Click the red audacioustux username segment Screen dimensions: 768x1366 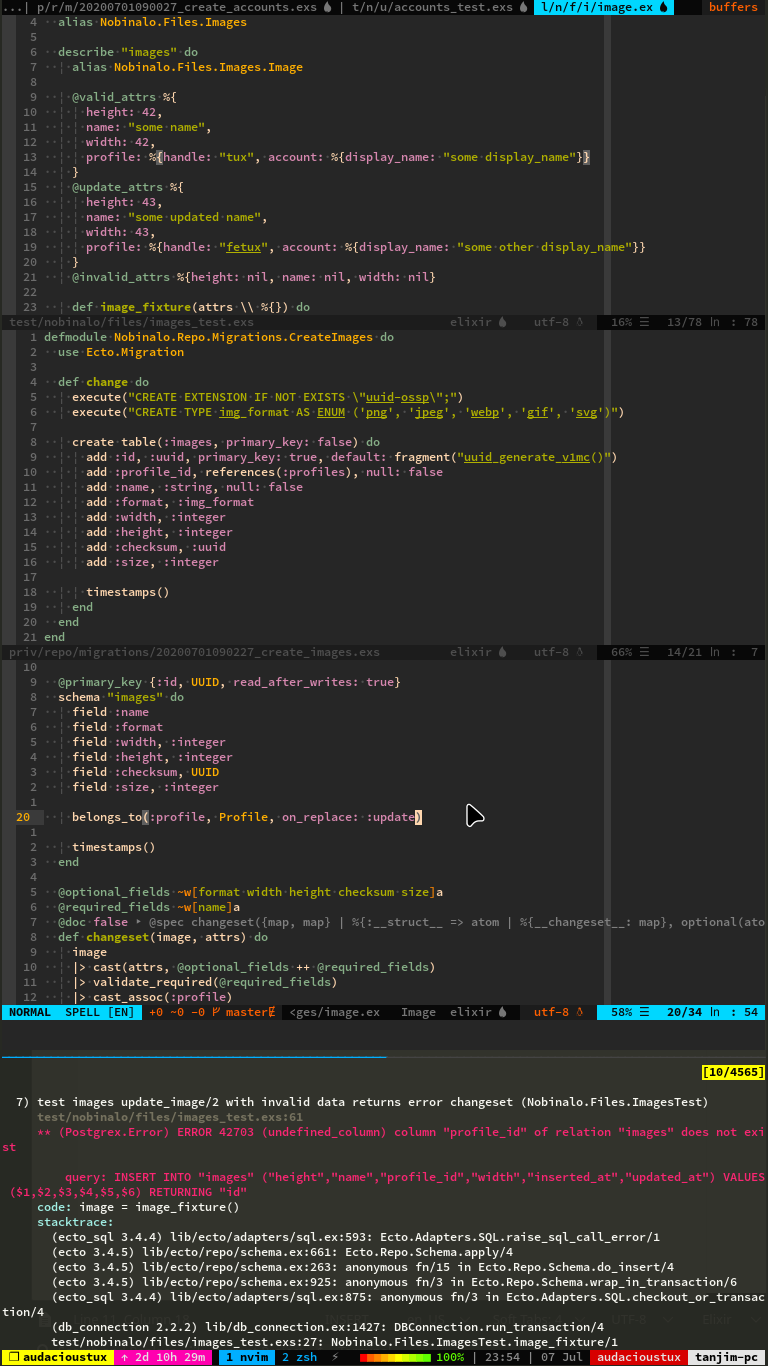coord(639,1357)
